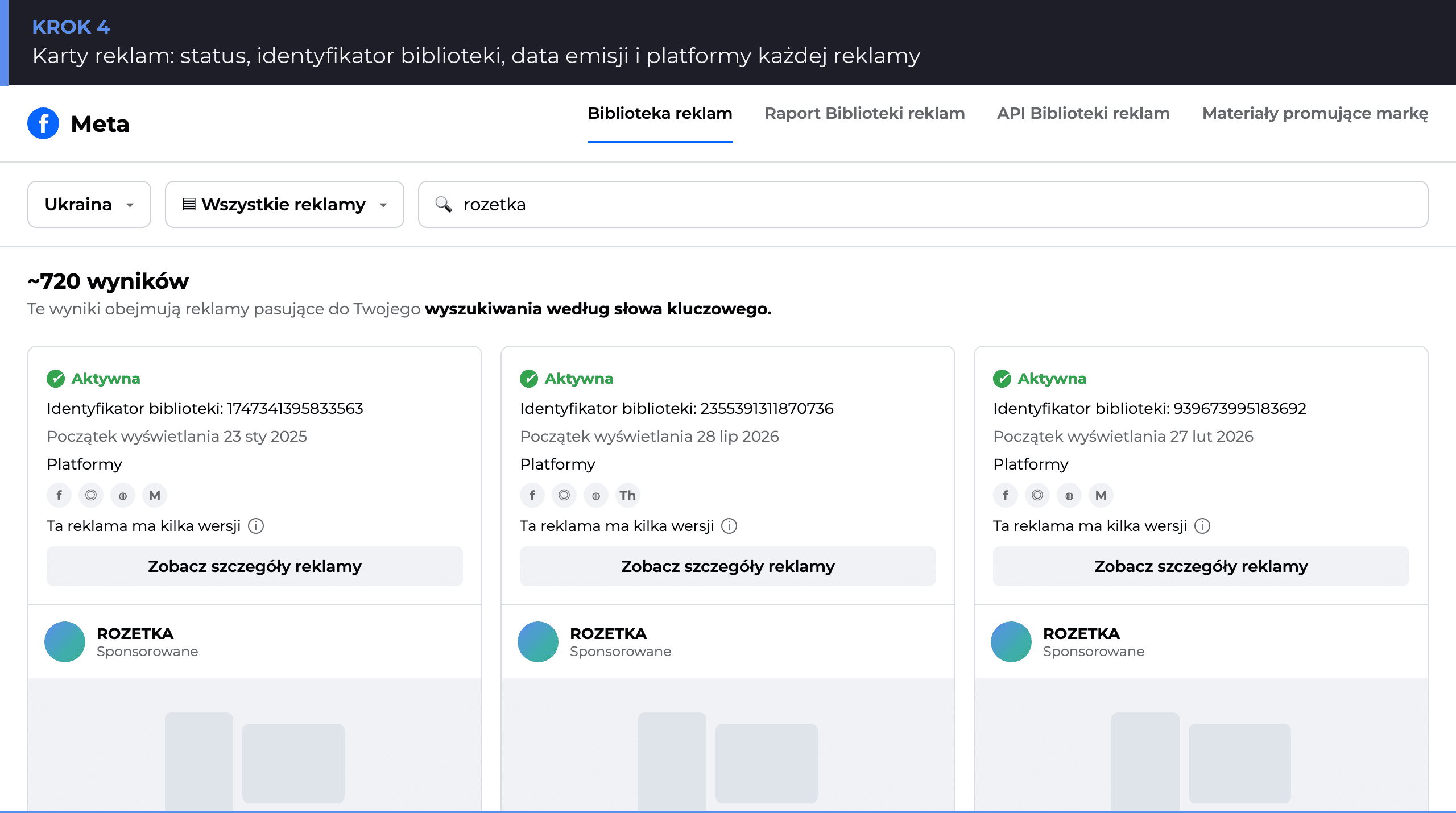Open versions info icon on ad 2355391311870736
This screenshot has width=1456, height=813.
pyautogui.click(x=729, y=526)
